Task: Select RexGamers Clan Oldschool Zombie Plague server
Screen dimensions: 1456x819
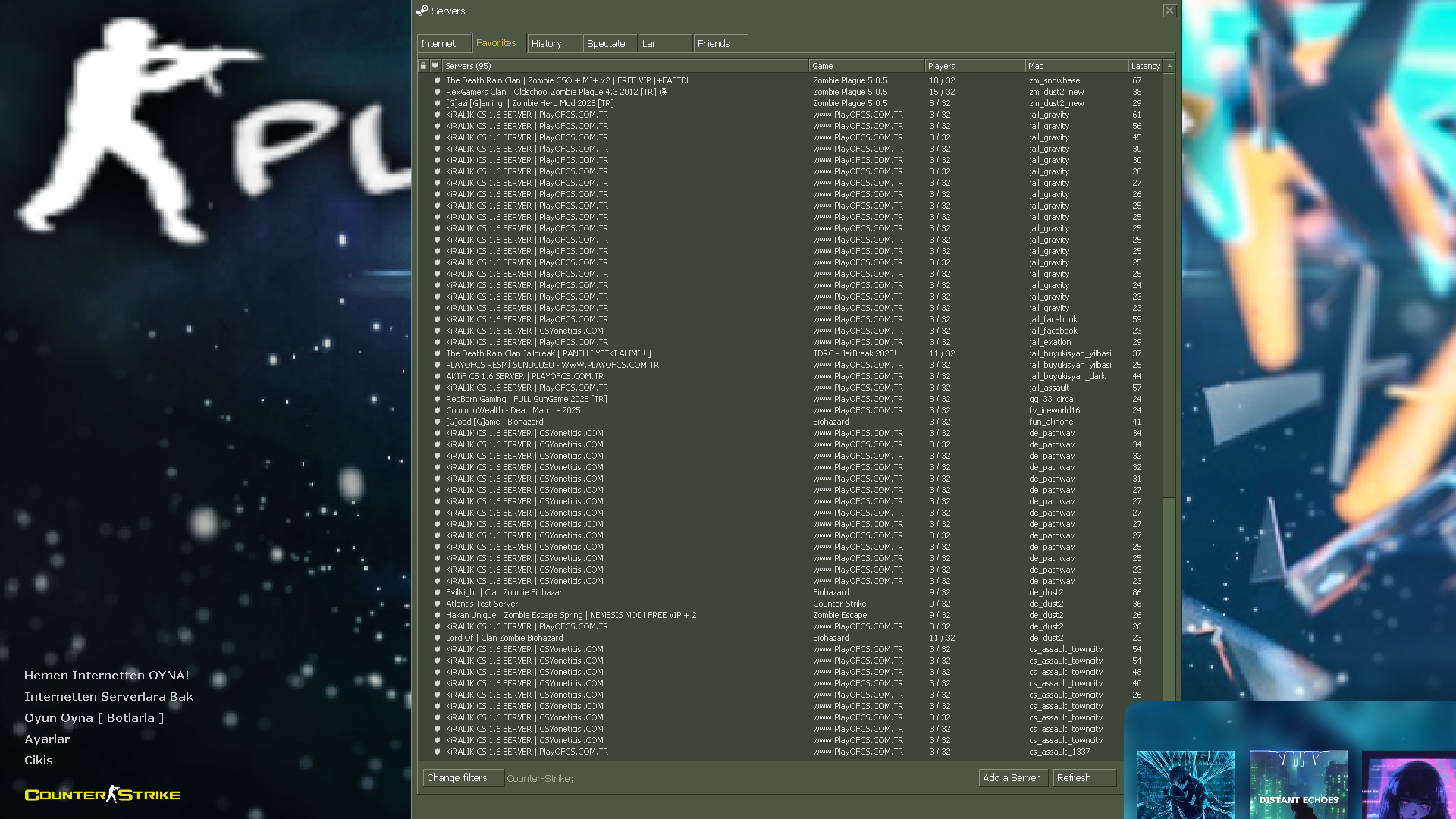Action: [x=789, y=92]
